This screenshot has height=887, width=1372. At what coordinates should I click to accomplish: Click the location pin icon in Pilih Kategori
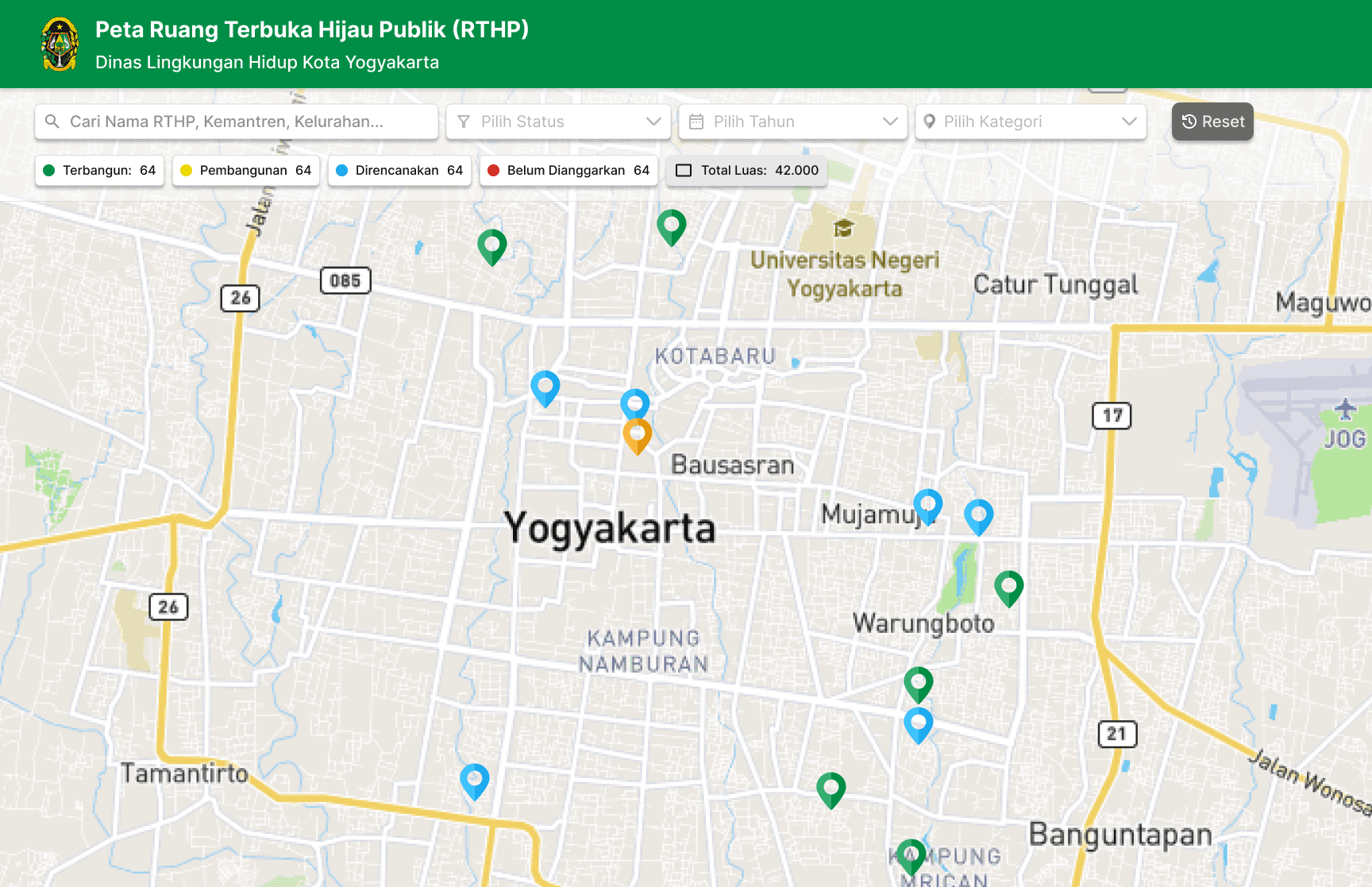(929, 121)
